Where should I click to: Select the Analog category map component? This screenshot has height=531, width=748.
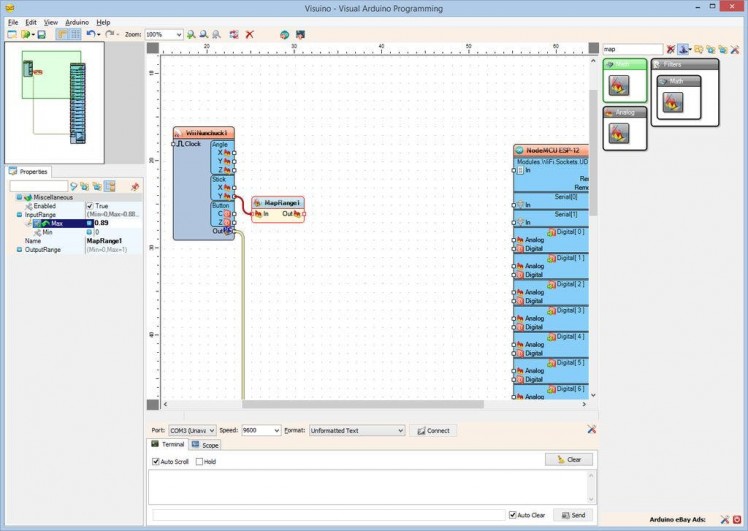(x=618, y=133)
